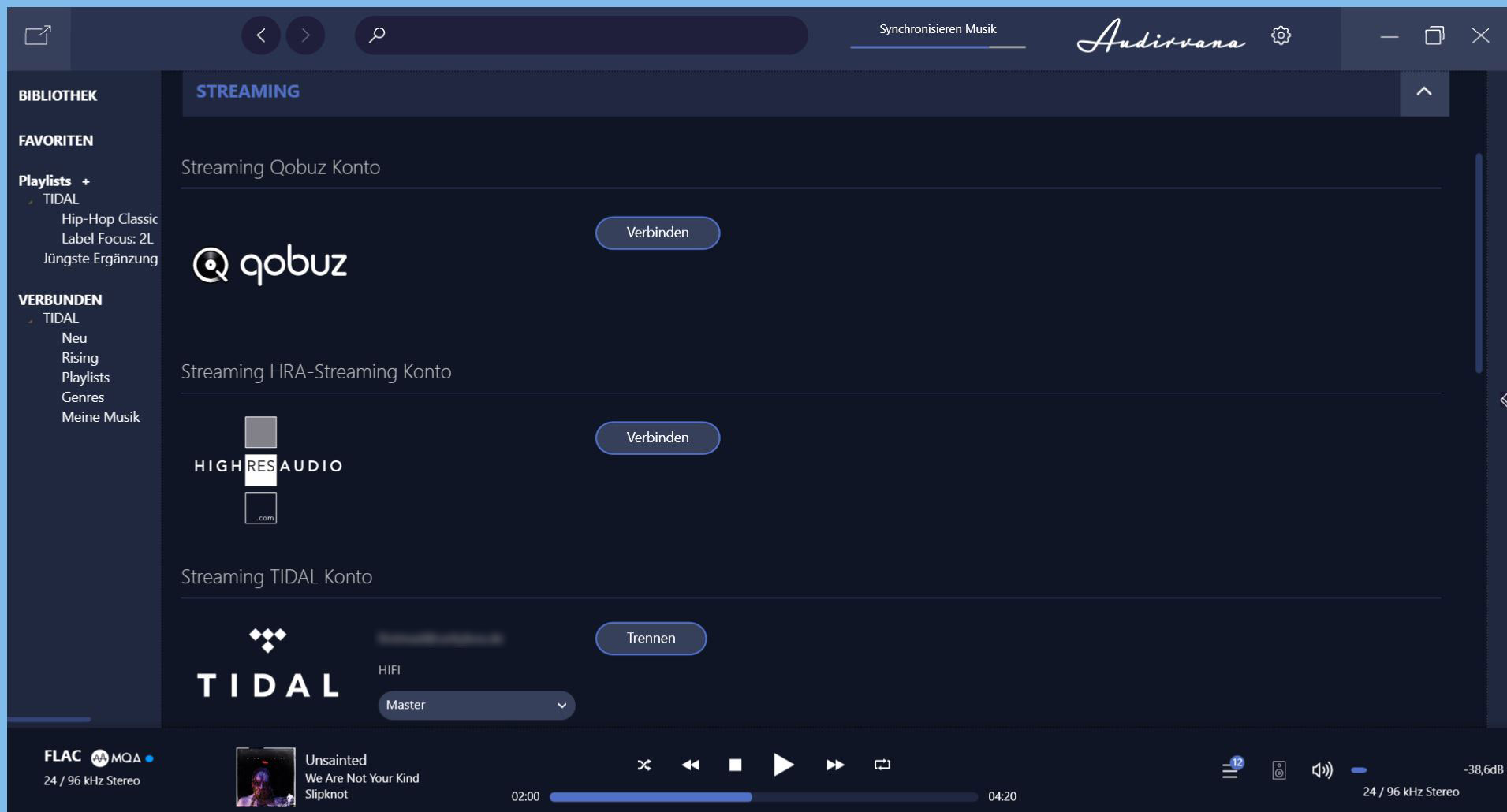Click total duration 04:20
Image resolution: width=1507 pixels, height=812 pixels.
click(x=1002, y=796)
